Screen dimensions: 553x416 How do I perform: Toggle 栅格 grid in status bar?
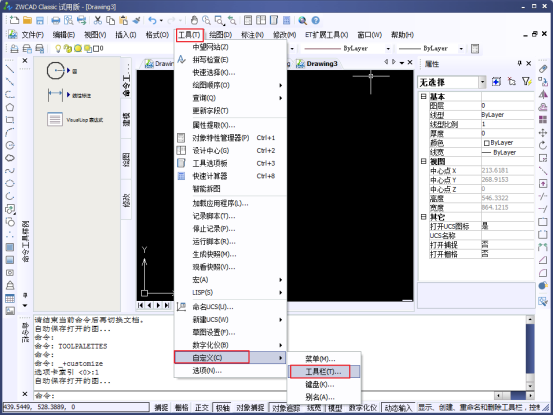[x=182, y=408]
